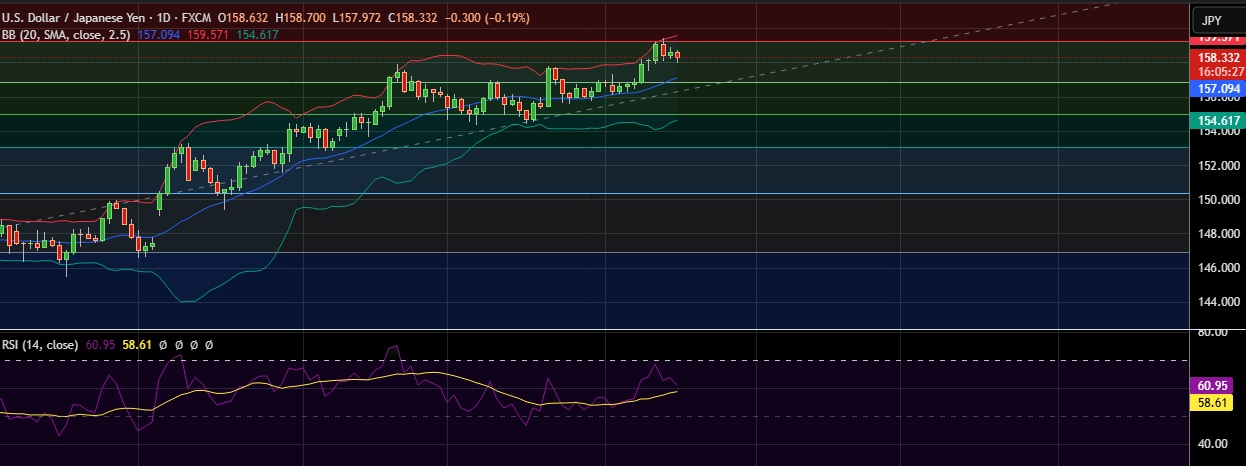
Task: Click the red 158.332 current price tag
Action: point(1215,58)
